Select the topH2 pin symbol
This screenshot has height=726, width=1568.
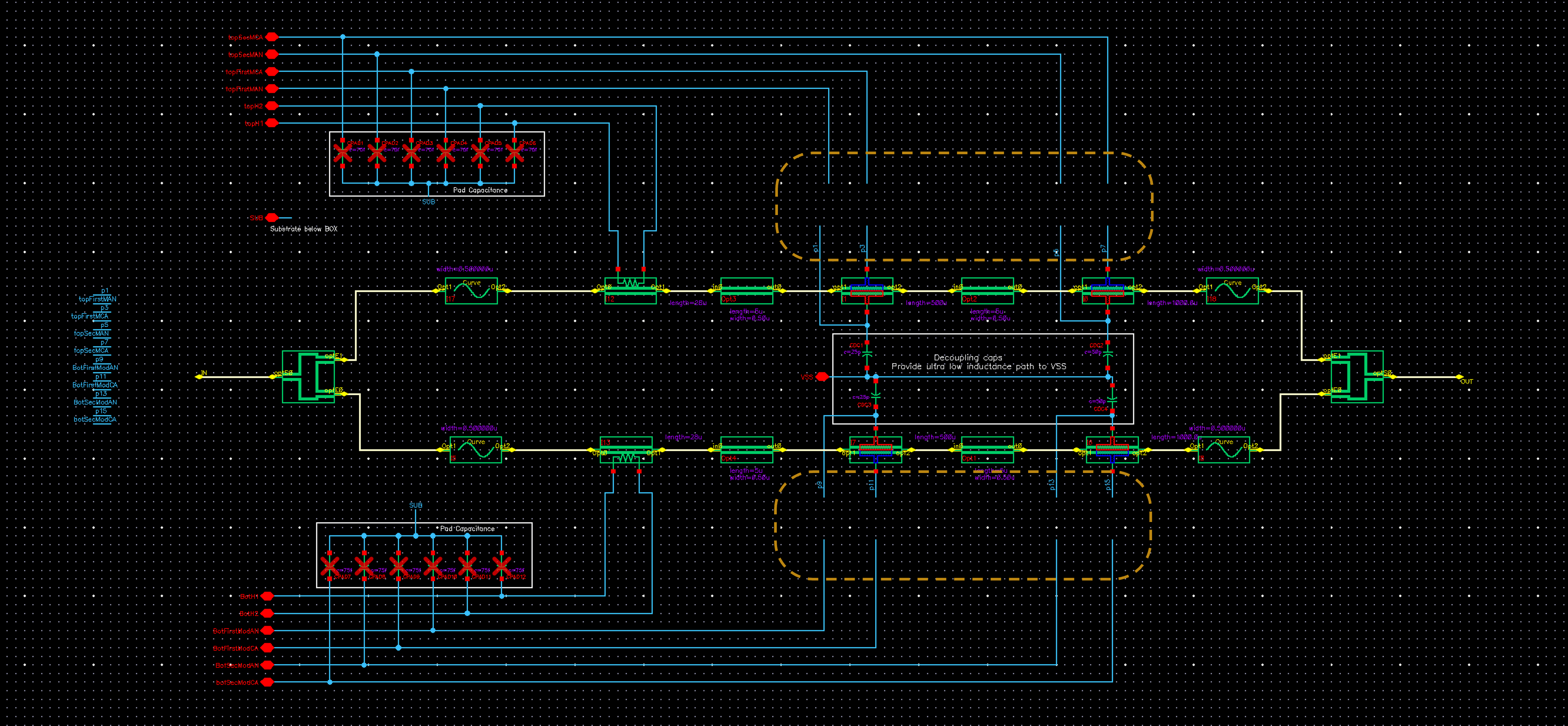point(272,106)
